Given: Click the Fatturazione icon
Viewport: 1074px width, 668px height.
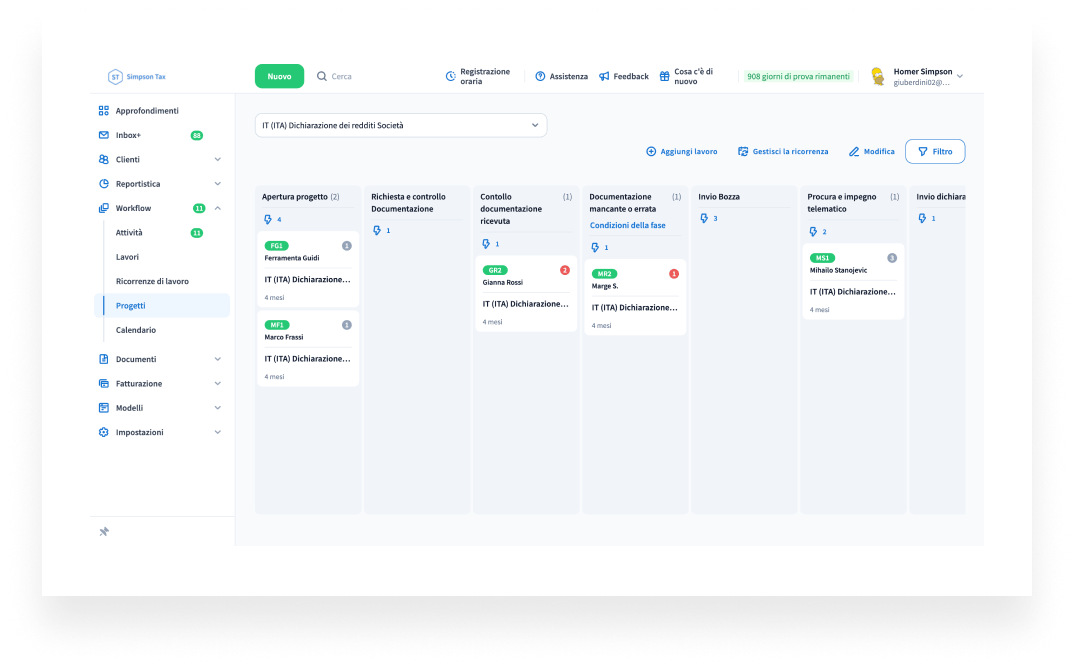Looking at the screenshot, I should [x=103, y=384].
